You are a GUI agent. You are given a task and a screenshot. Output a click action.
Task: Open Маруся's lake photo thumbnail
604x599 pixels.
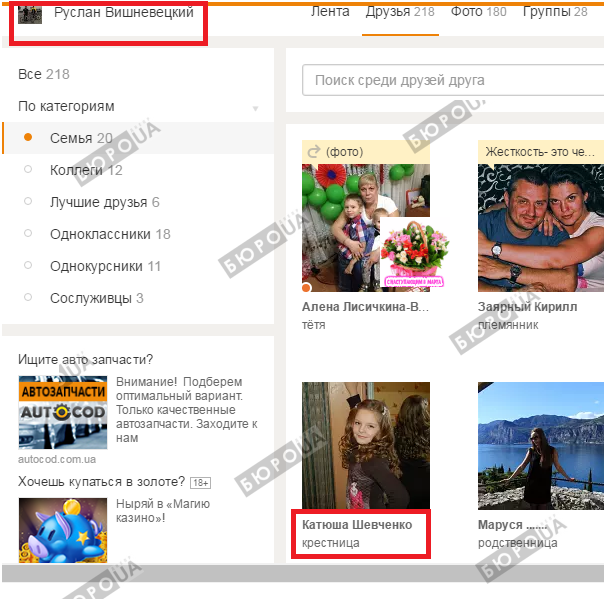pos(541,445)
